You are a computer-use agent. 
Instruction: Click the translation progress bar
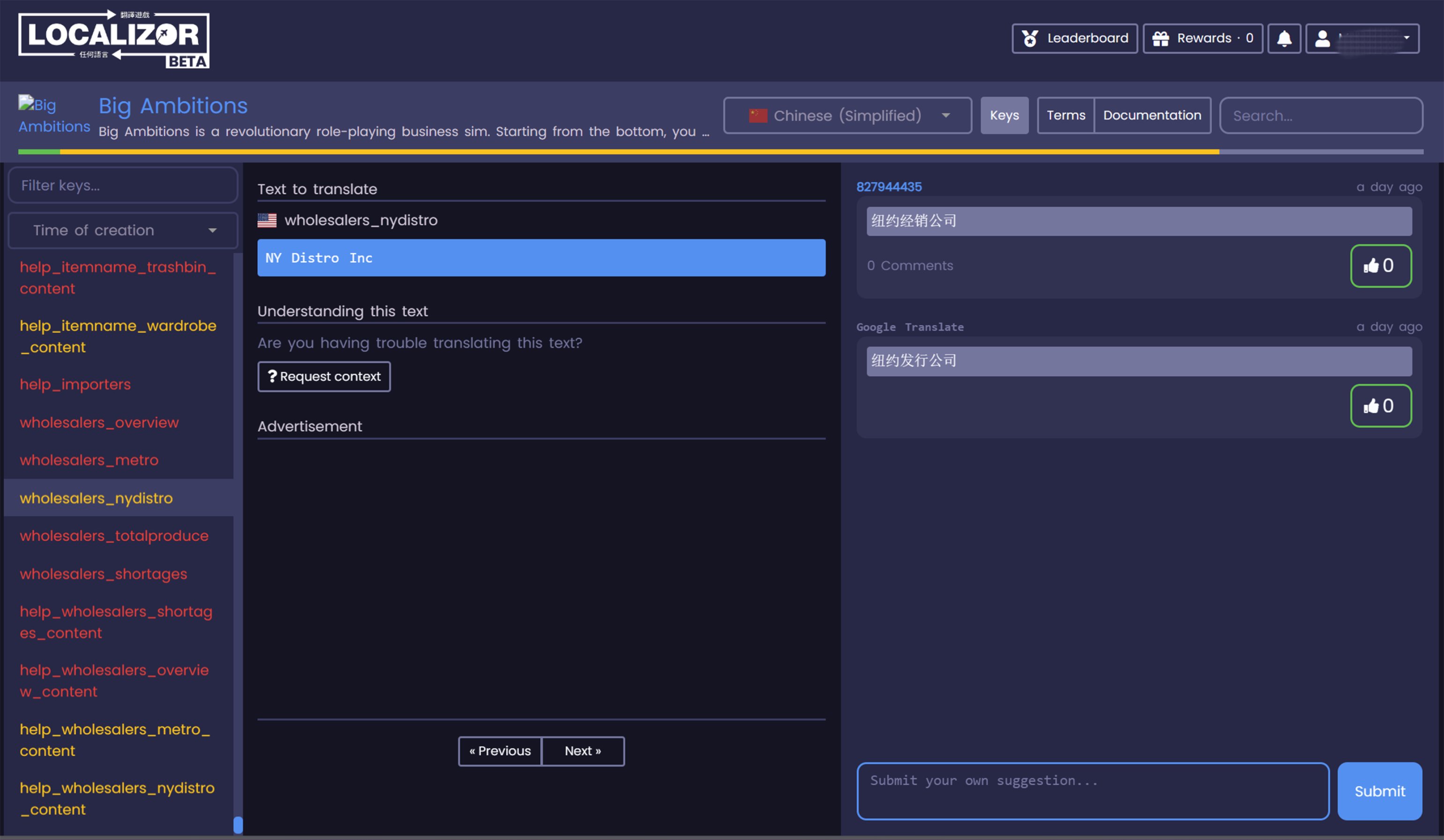point(720,152)
